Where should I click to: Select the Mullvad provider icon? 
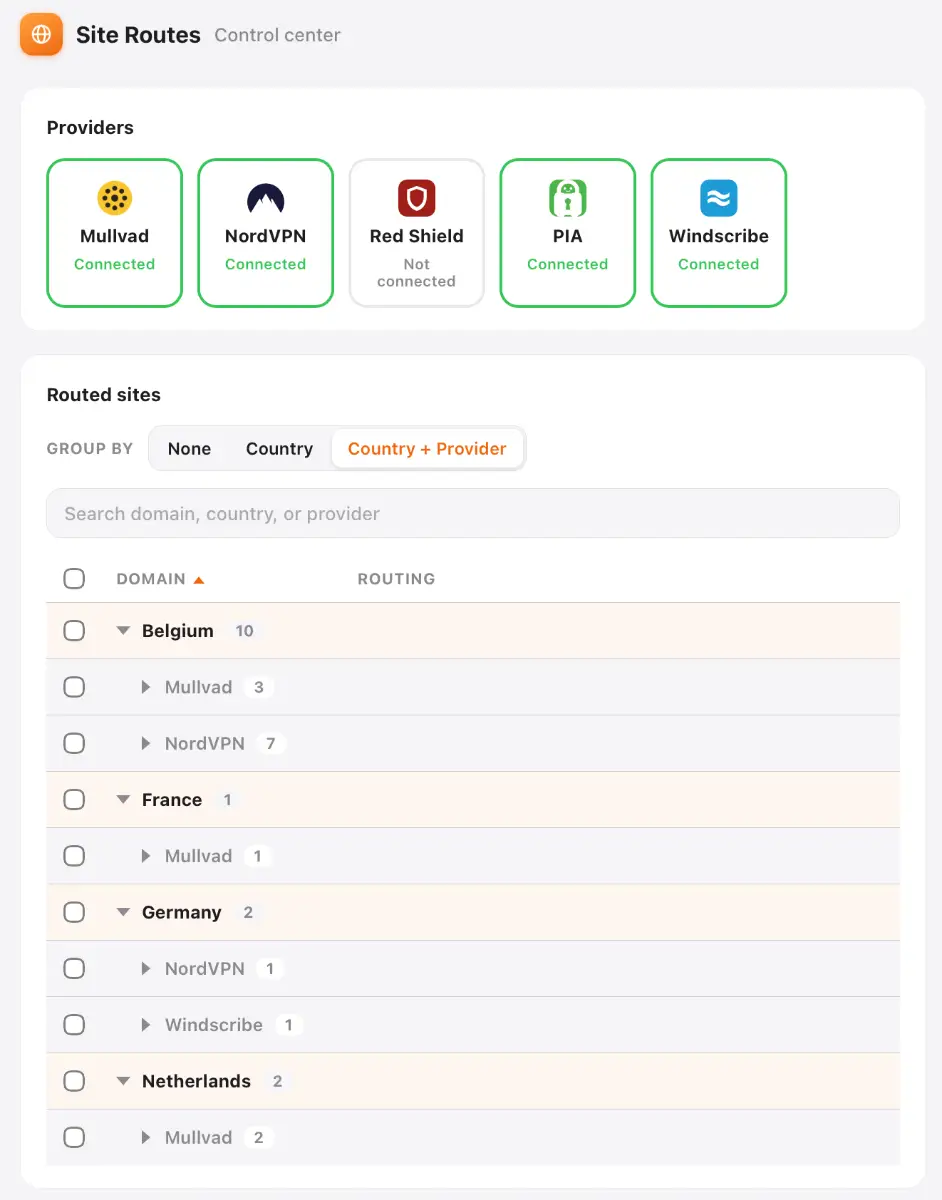[x=115, y=198]
